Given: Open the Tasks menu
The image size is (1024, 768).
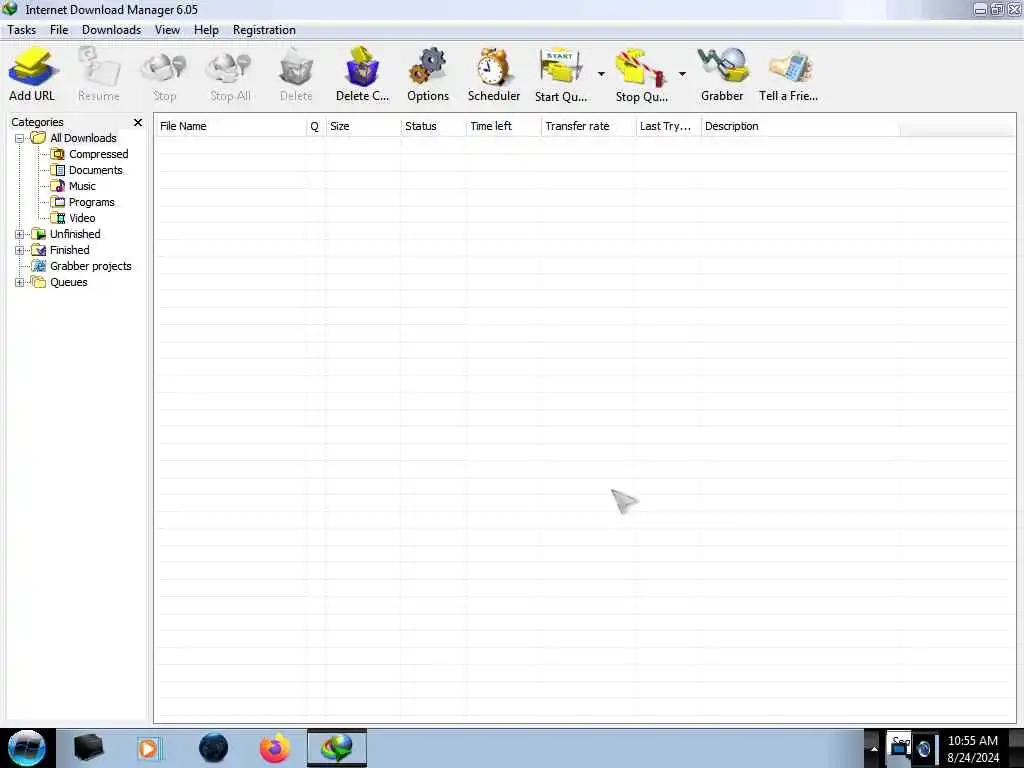Looking at the screenshot, I should [x=22, y=30].
